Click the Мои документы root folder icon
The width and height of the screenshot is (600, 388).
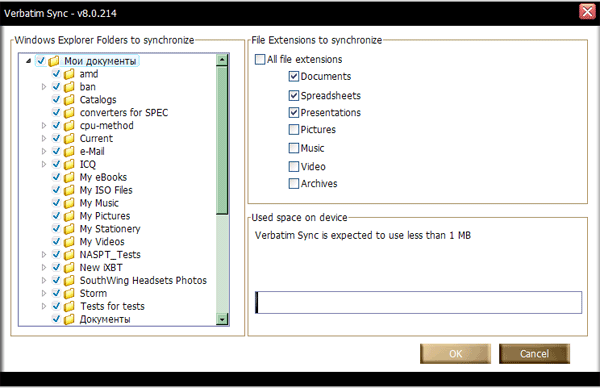[54, 61]
